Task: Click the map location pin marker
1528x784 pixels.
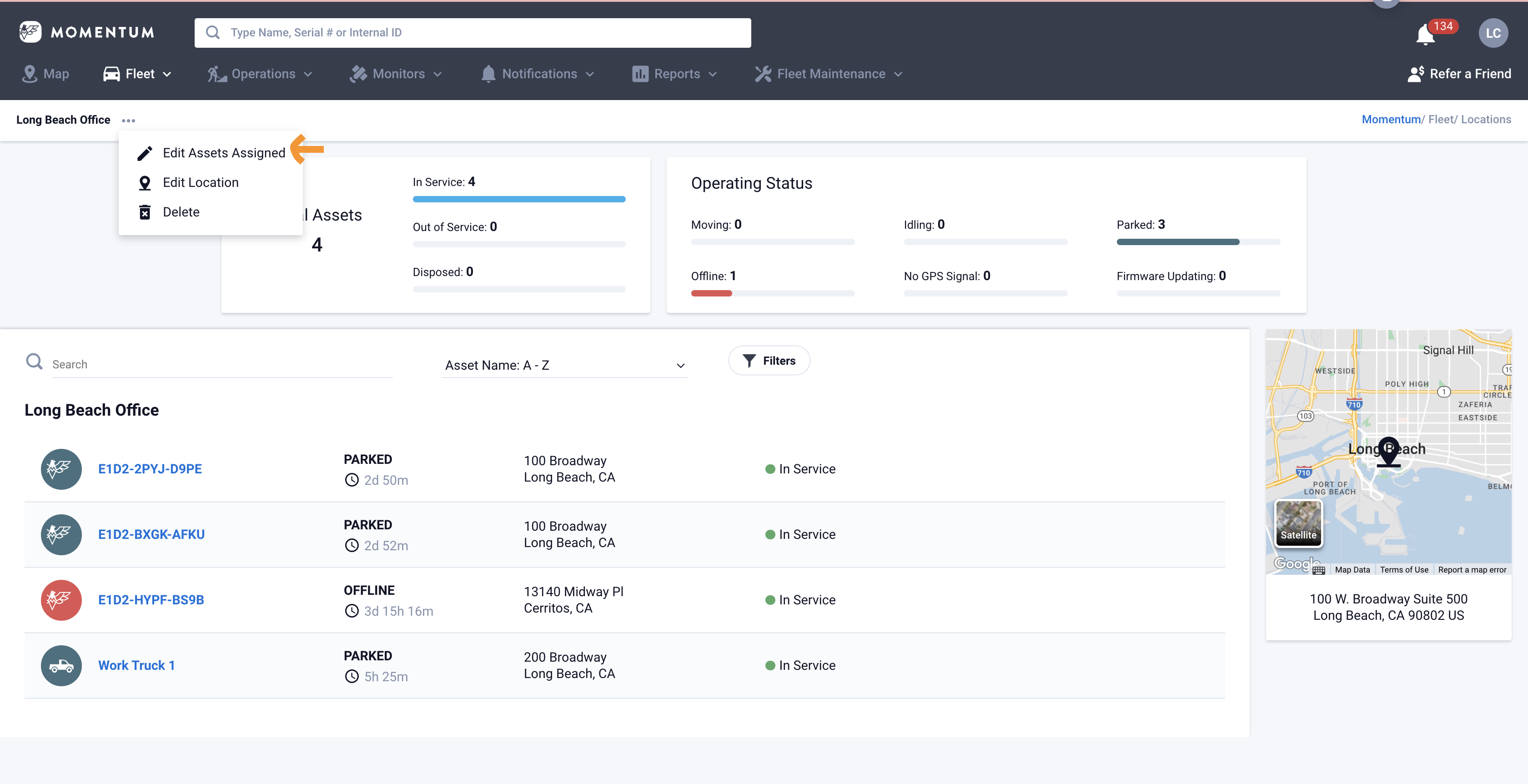Action: pos(1388,451)
